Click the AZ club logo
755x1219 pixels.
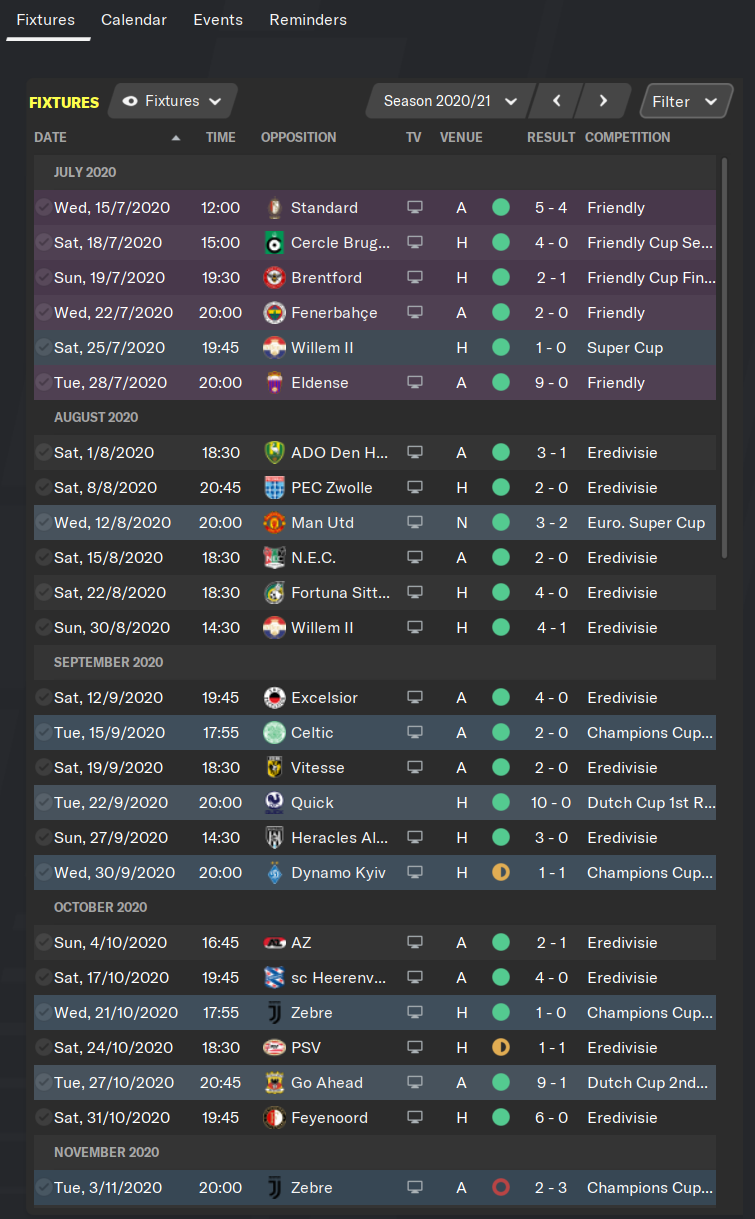275,943
